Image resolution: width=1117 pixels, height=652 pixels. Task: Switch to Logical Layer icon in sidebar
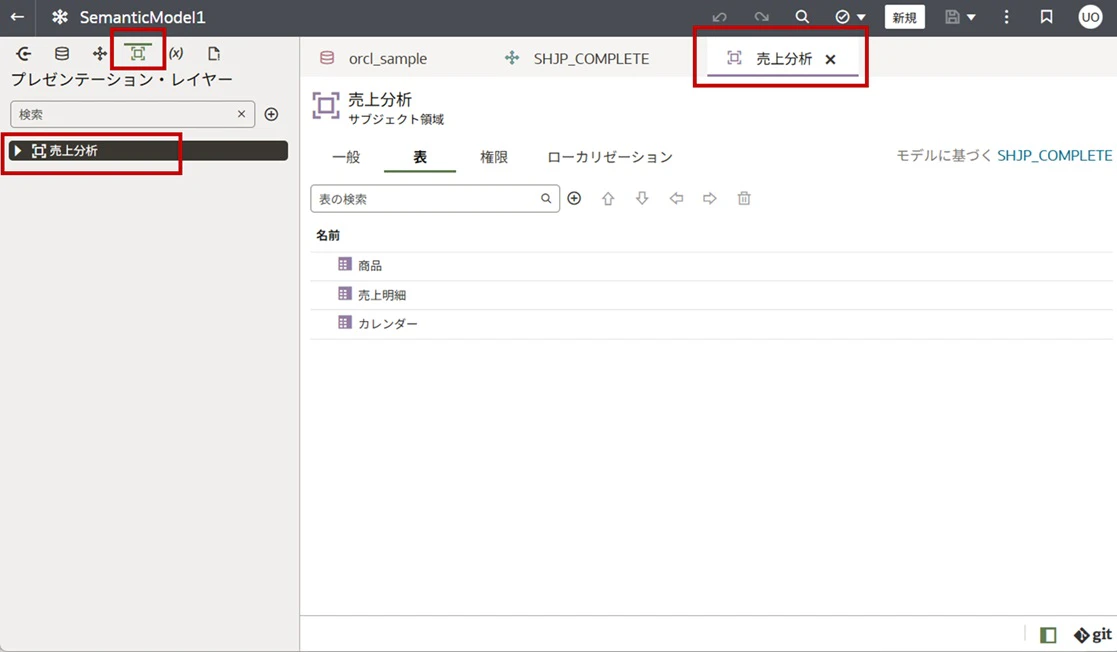point(100,53)
